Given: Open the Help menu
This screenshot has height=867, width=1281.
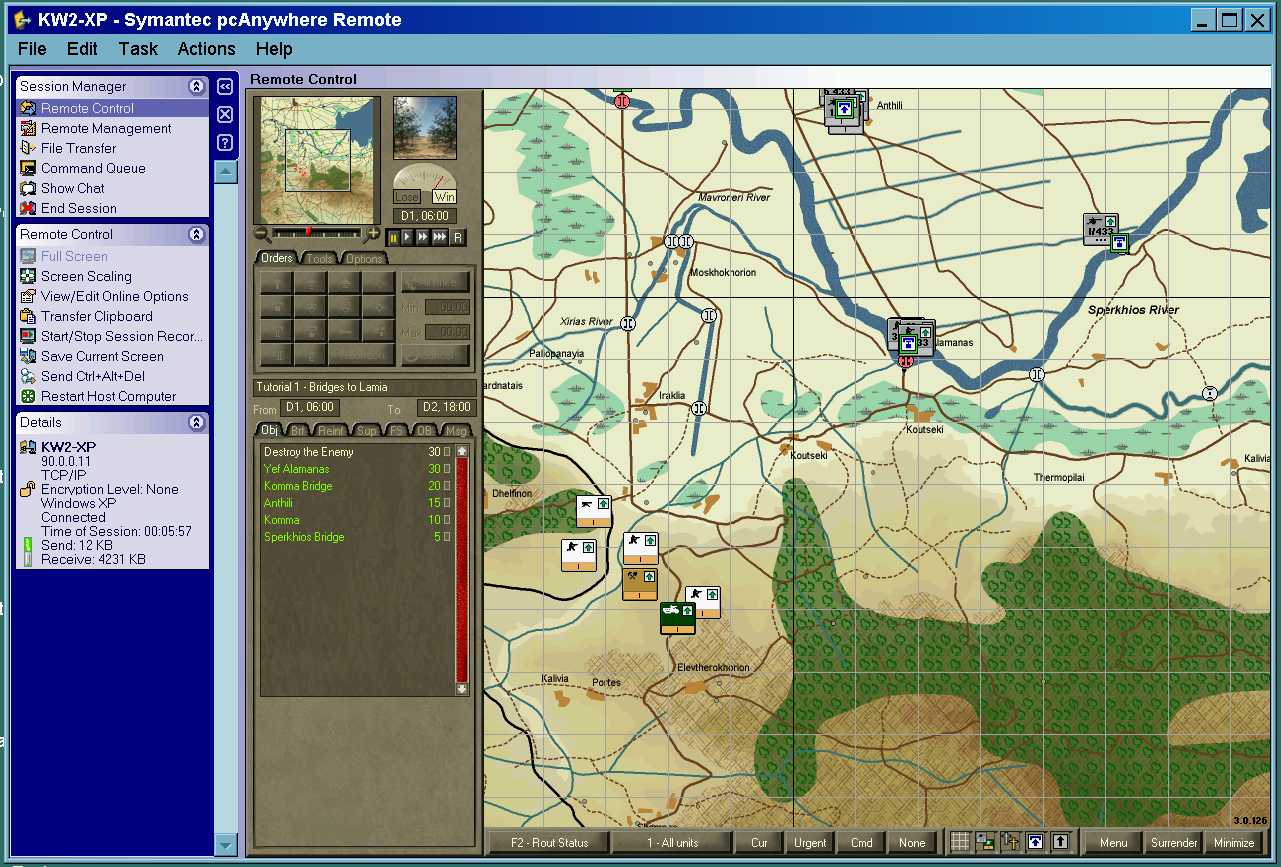Looking at the screenshot, I should 274,49.
